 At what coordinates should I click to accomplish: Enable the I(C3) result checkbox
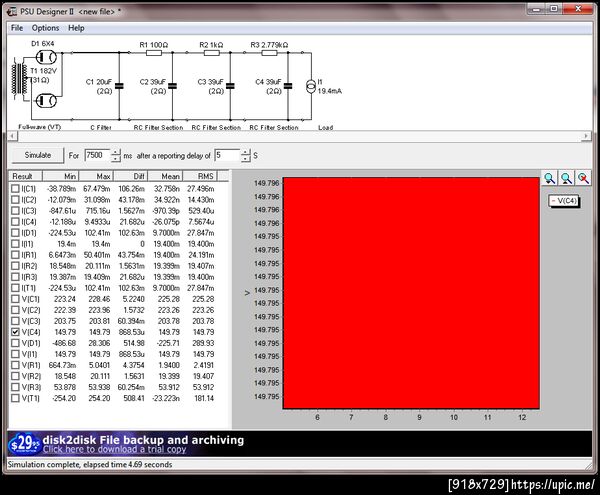tap(15, 211)
